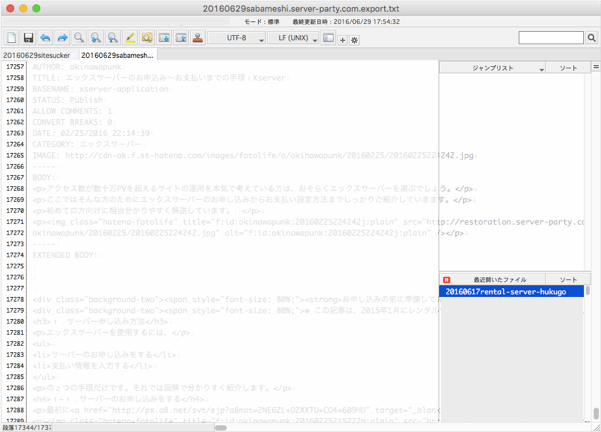Click the line "BASENAME: xserver-application"
Image resolution: width=601 pixels, height=432 pixels.
(100, 89)
